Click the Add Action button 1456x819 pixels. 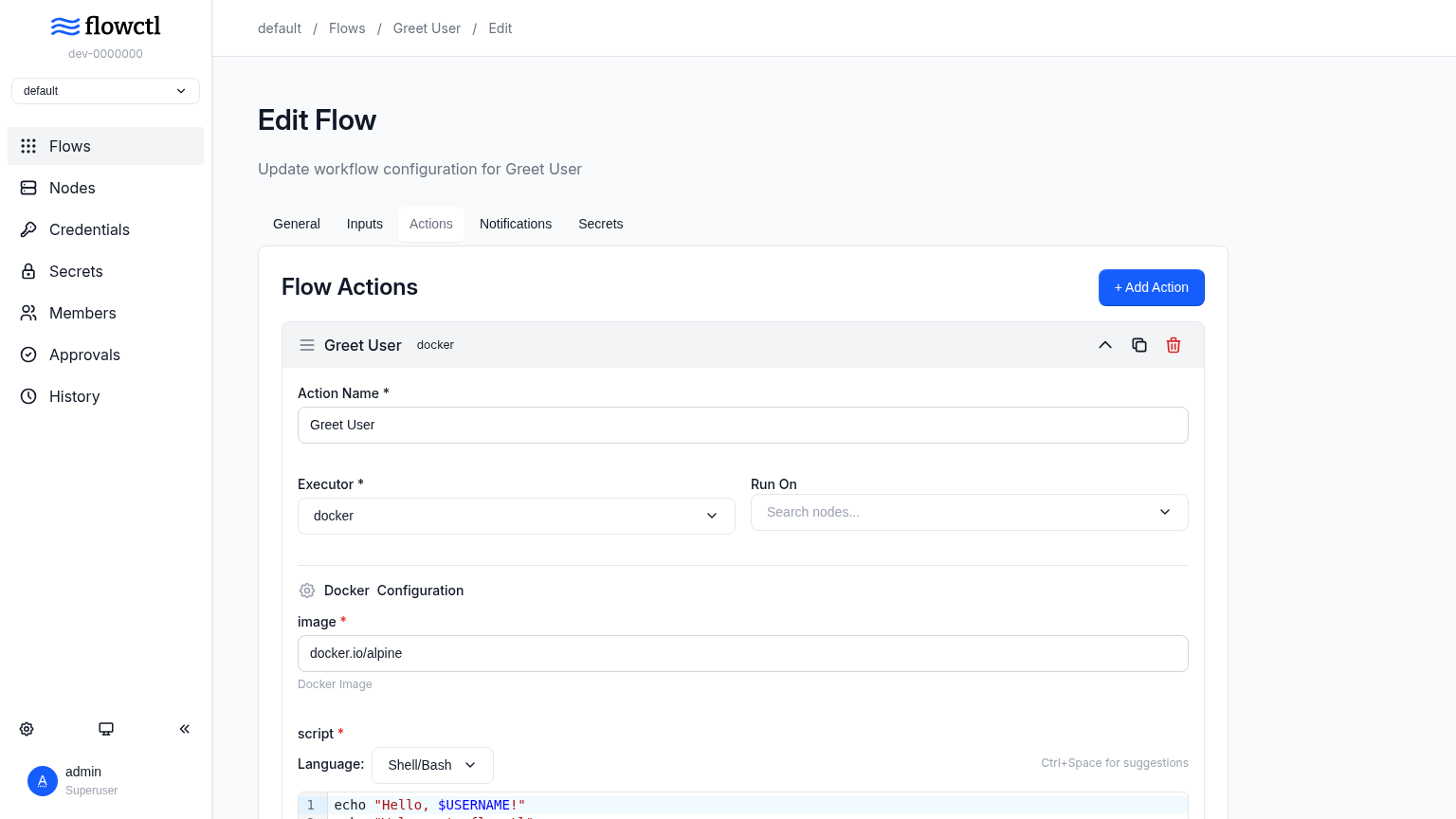pos(1152,287)
